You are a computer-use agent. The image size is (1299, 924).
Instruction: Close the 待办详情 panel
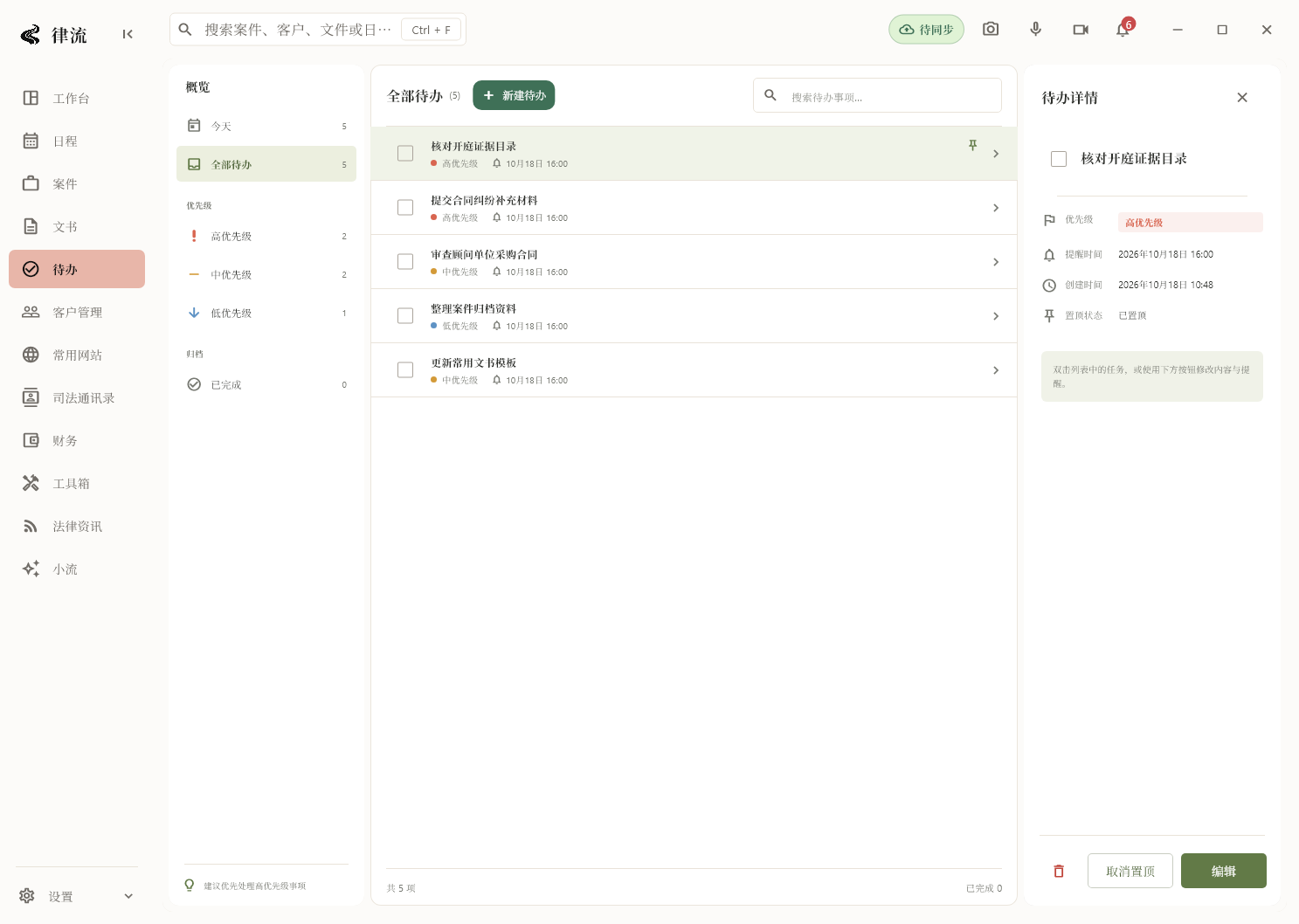pos(1242,97)
